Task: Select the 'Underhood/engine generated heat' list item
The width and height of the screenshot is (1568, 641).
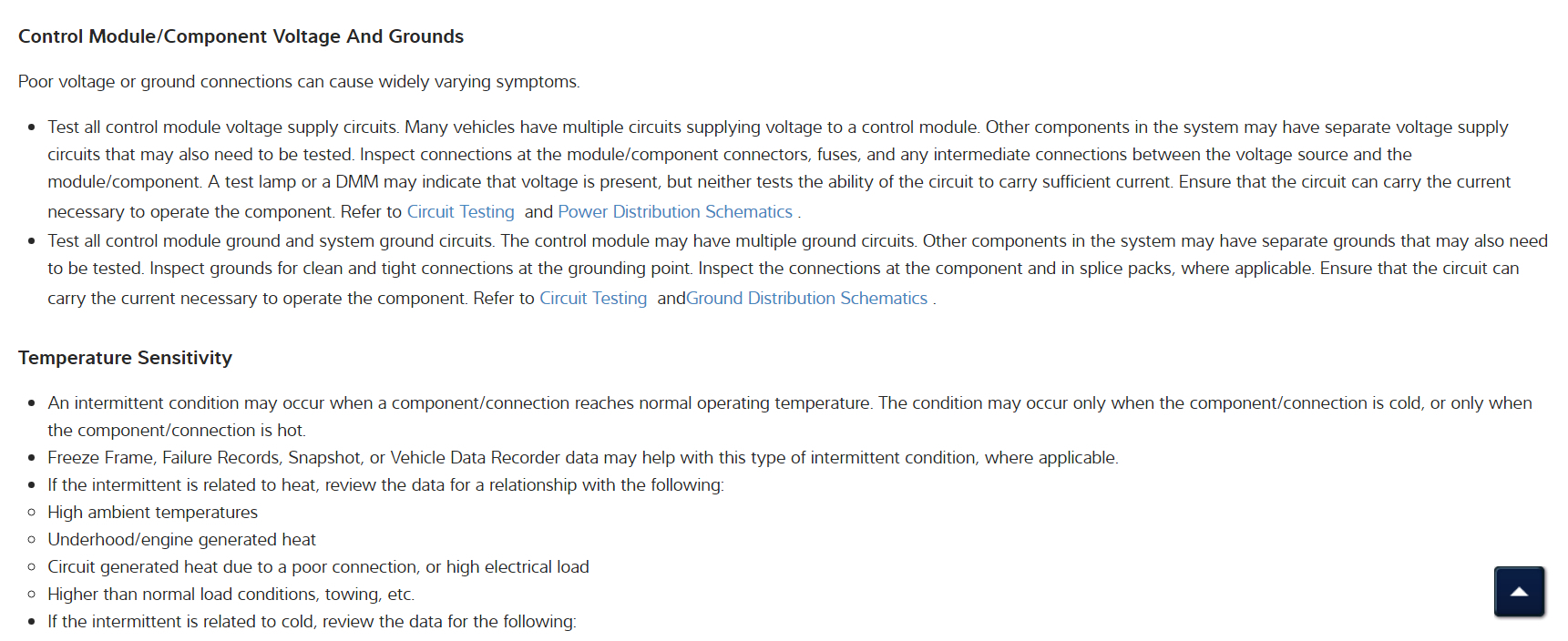Action: click(x=181, y=540)
